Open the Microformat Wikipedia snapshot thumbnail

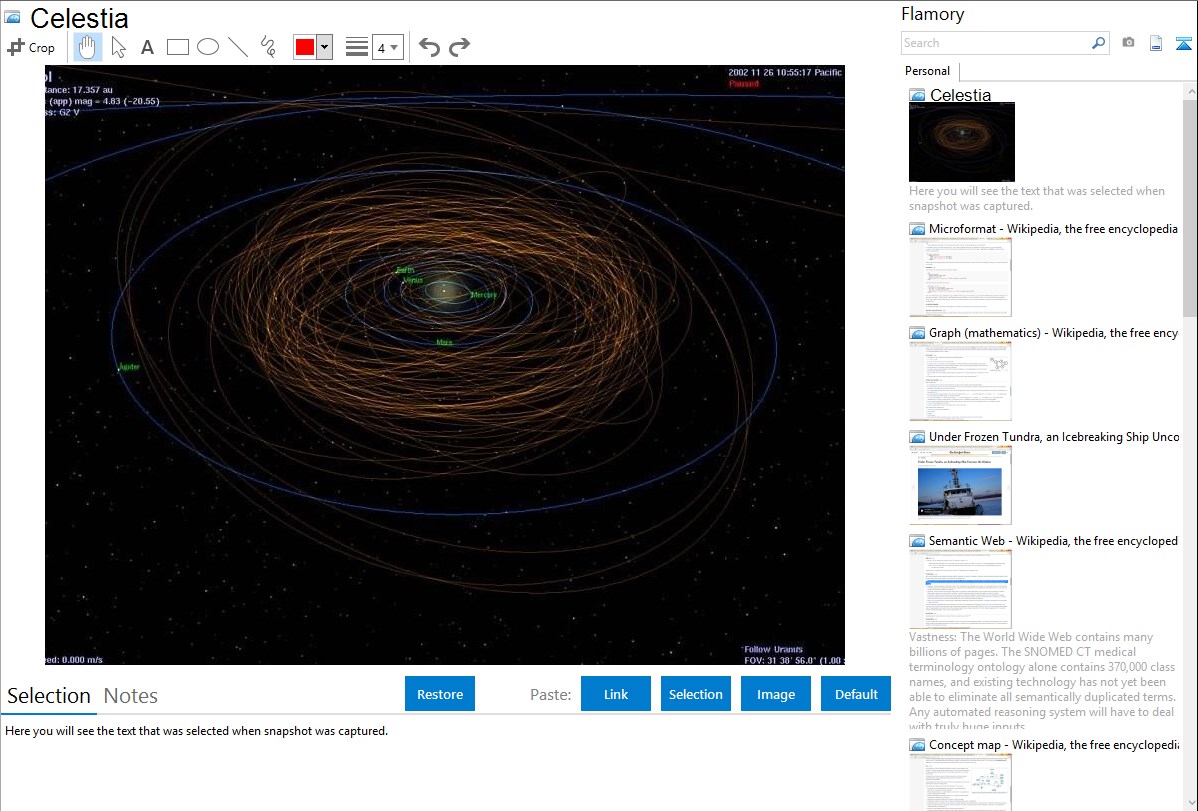click(960, 277)
